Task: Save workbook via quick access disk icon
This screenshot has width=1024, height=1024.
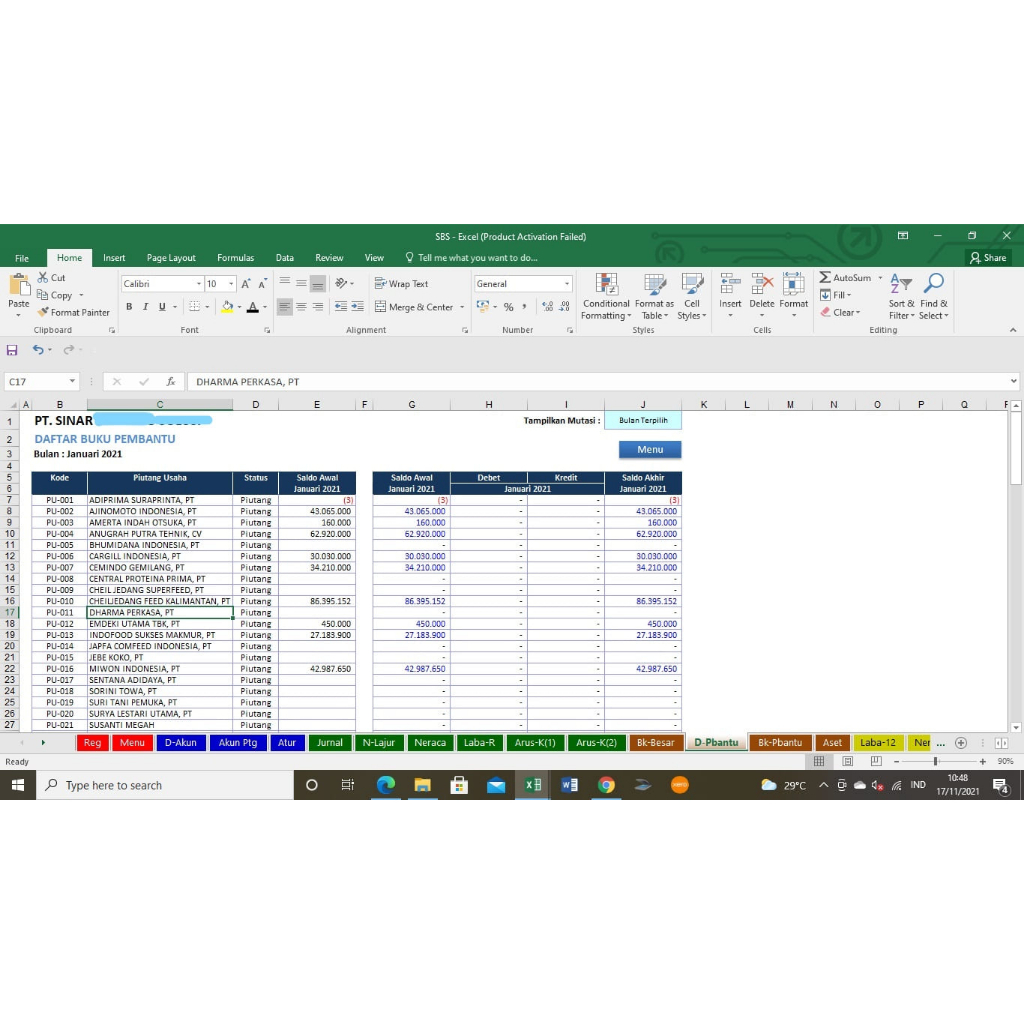Action: tap(12, 350)
